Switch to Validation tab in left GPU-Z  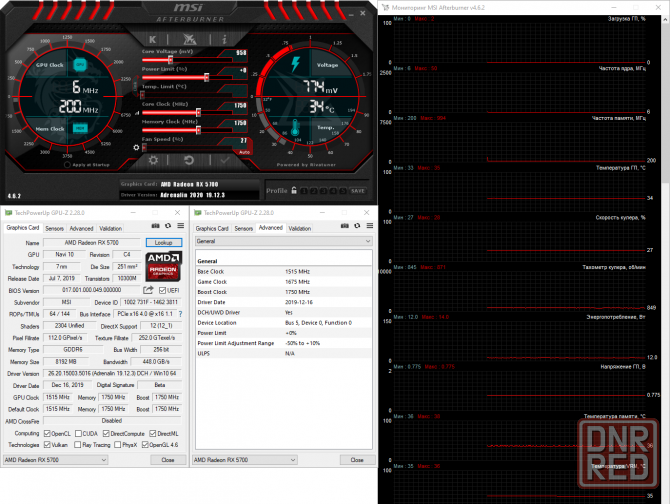(111, 229)
